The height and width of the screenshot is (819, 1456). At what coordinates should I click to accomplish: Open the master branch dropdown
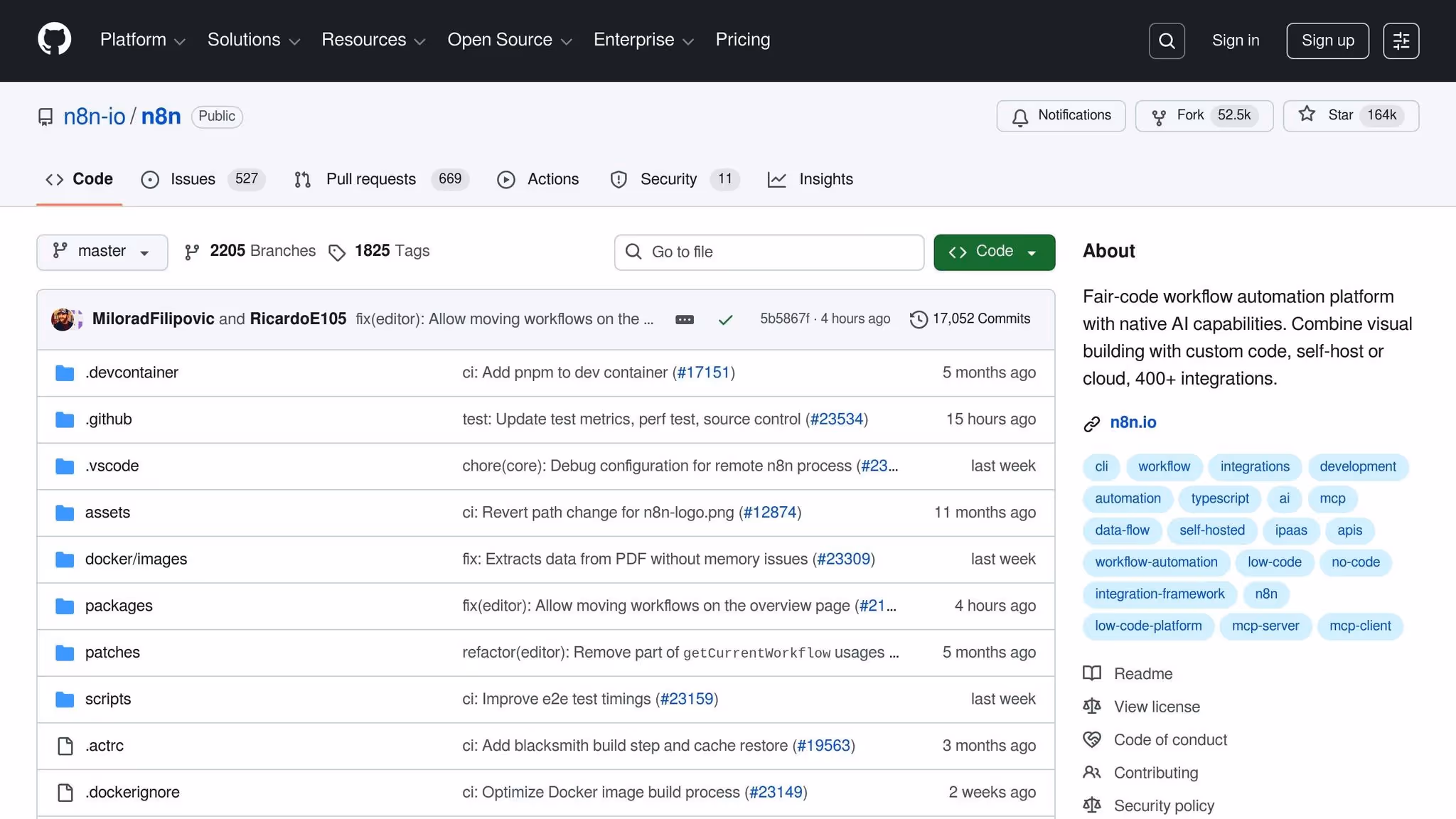click(x=102, y=252)
